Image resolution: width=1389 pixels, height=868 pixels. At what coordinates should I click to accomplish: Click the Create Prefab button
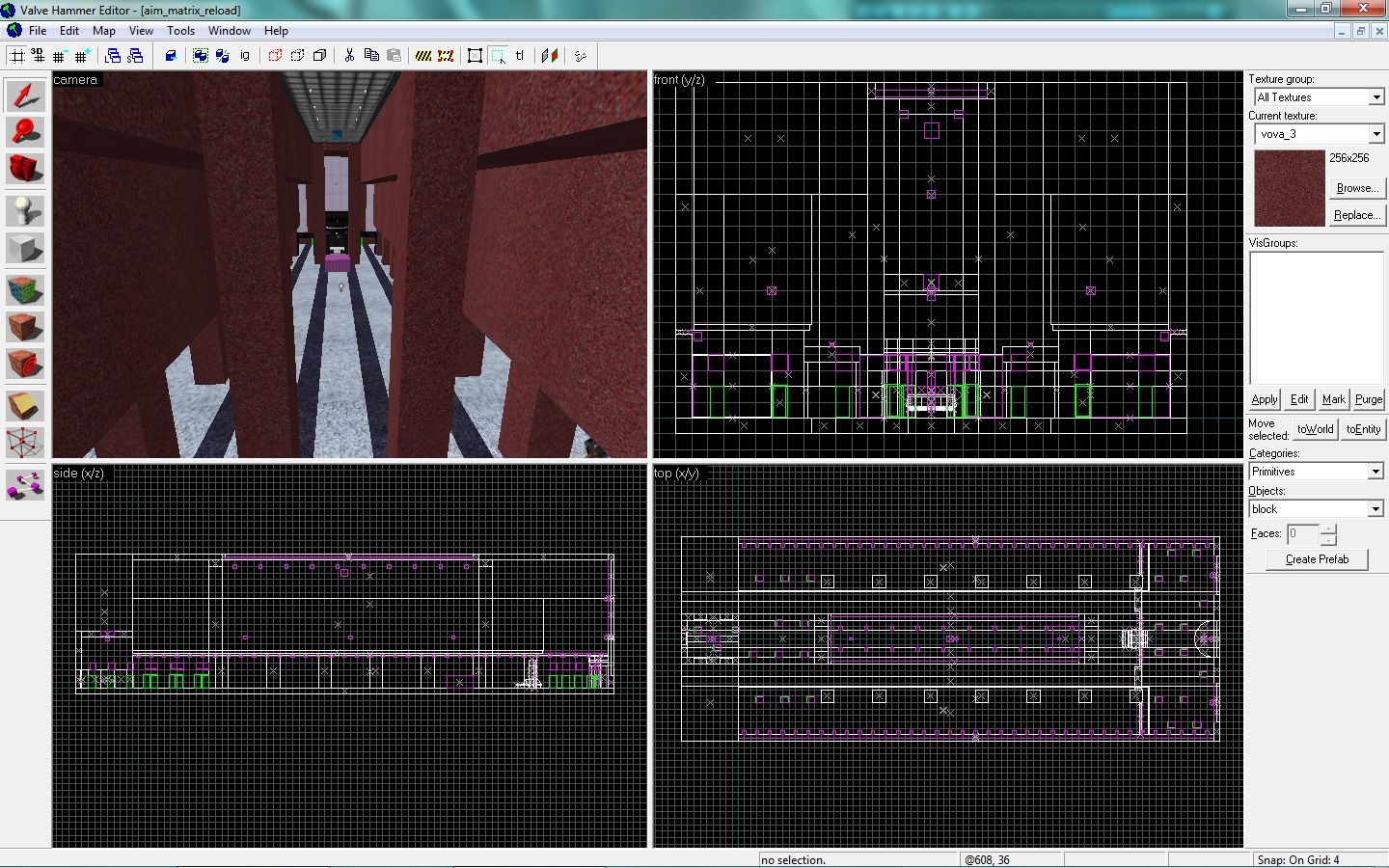[x=1317, y=559]
